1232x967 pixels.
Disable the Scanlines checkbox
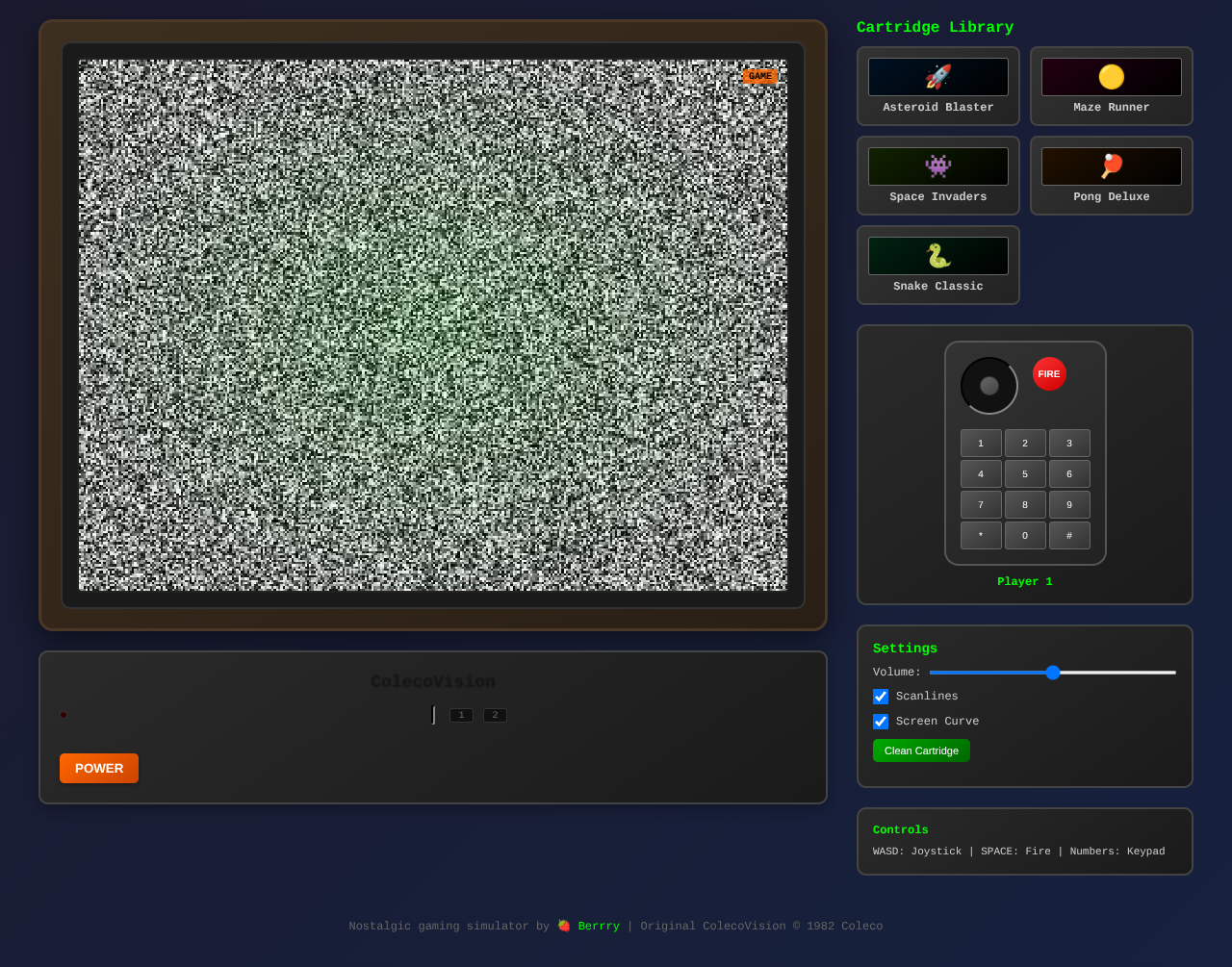881,697
